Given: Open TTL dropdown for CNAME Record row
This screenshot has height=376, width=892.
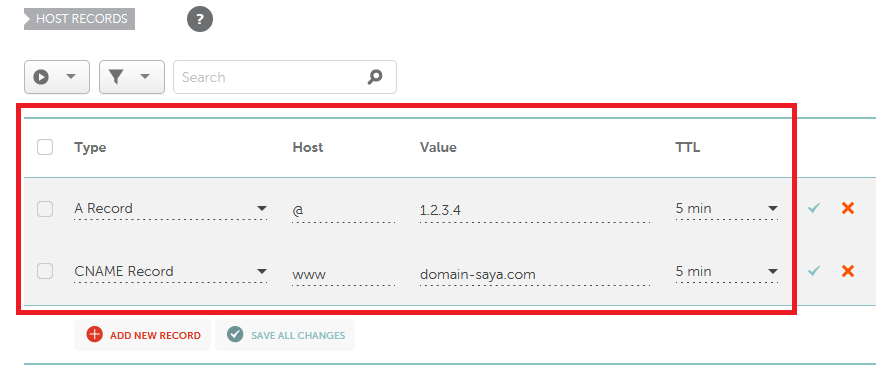Looking at the screenshot, I should [x=726, y=271].
